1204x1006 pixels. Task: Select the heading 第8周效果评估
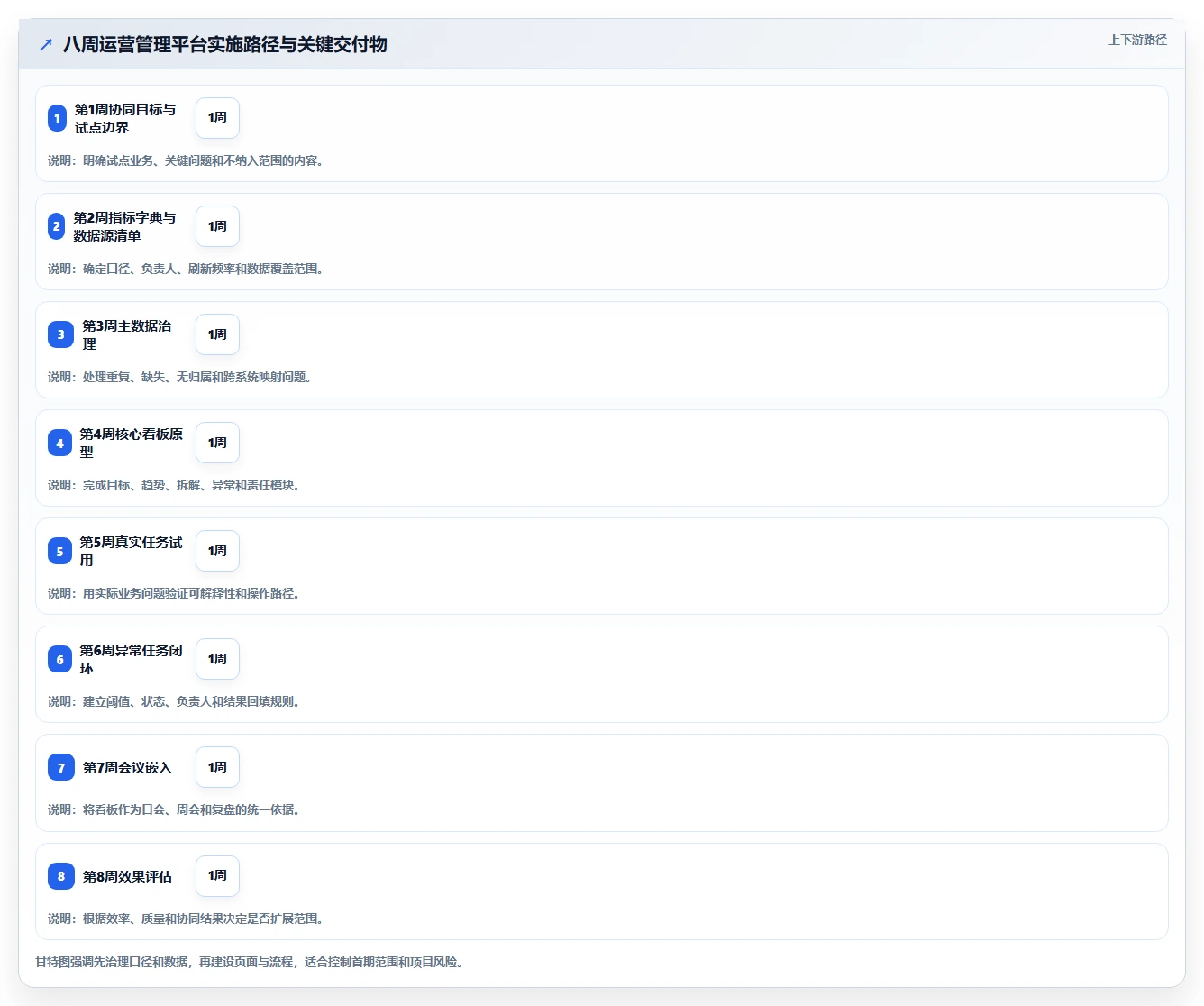(127, 876)
